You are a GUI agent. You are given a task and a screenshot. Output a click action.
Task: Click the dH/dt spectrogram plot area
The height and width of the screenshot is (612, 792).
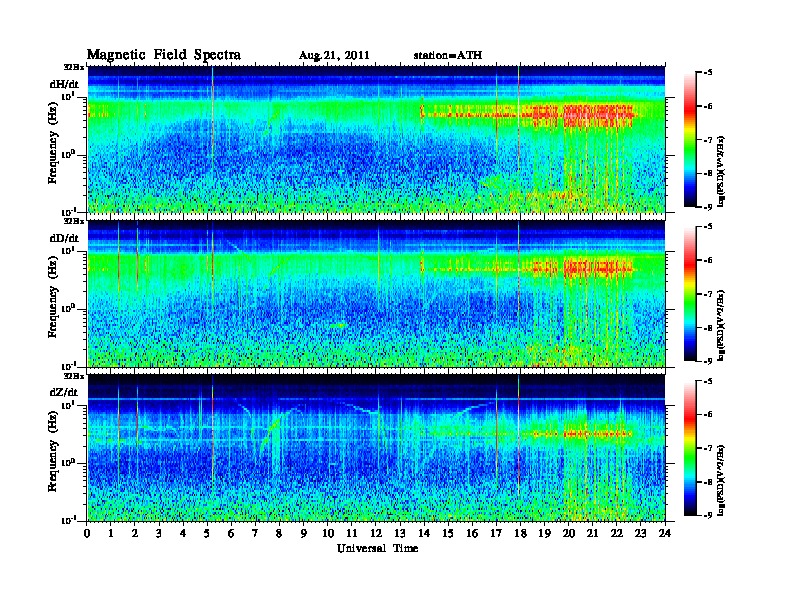(x=376, y=139)
